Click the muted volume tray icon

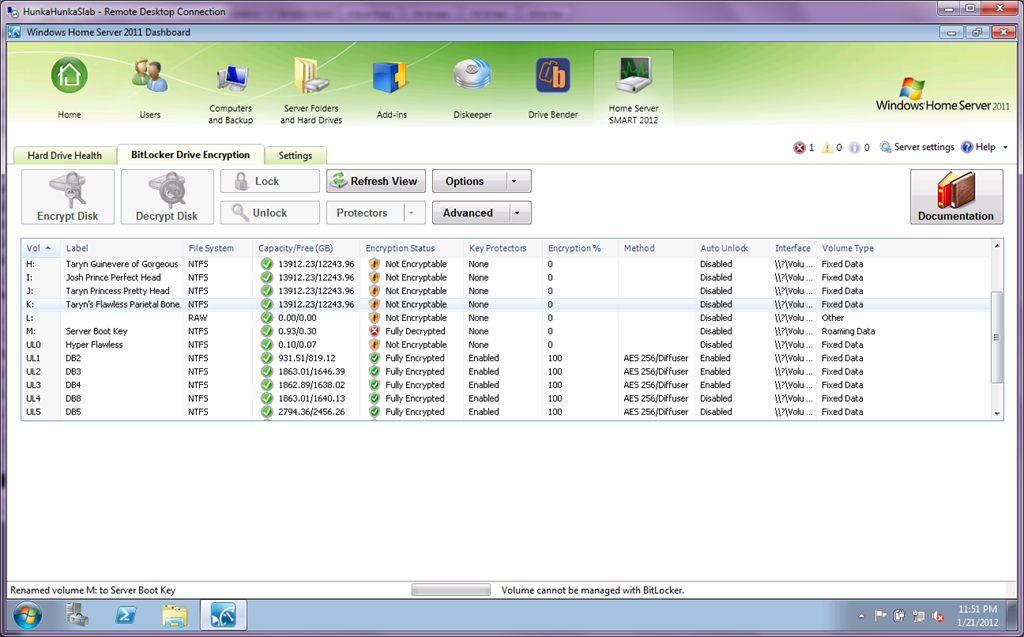[x=938, y=615]
